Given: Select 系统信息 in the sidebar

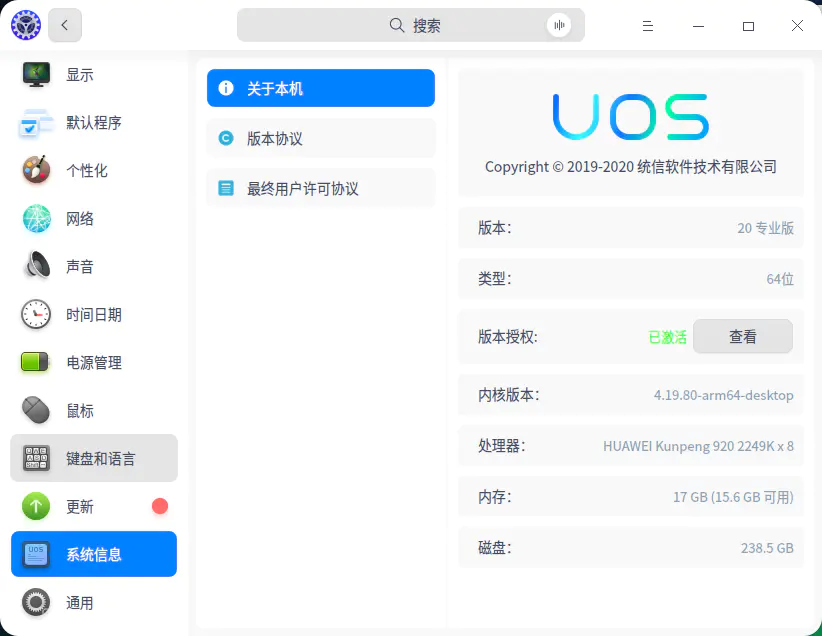Looking at the screenshot, I should click(94, 554).
